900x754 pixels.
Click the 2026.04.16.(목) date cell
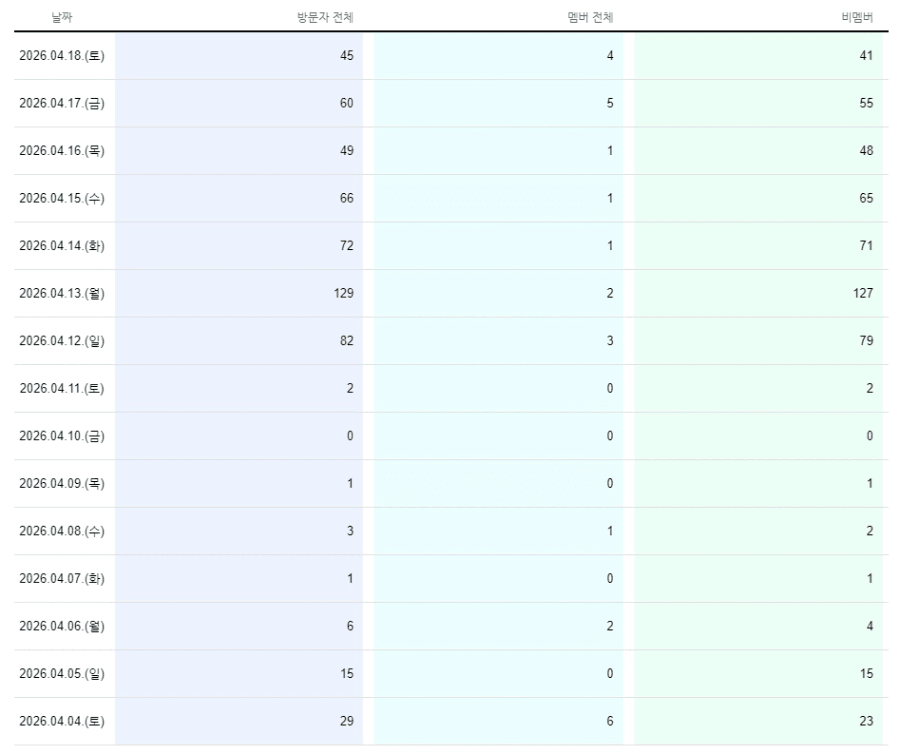click(62, 151)
